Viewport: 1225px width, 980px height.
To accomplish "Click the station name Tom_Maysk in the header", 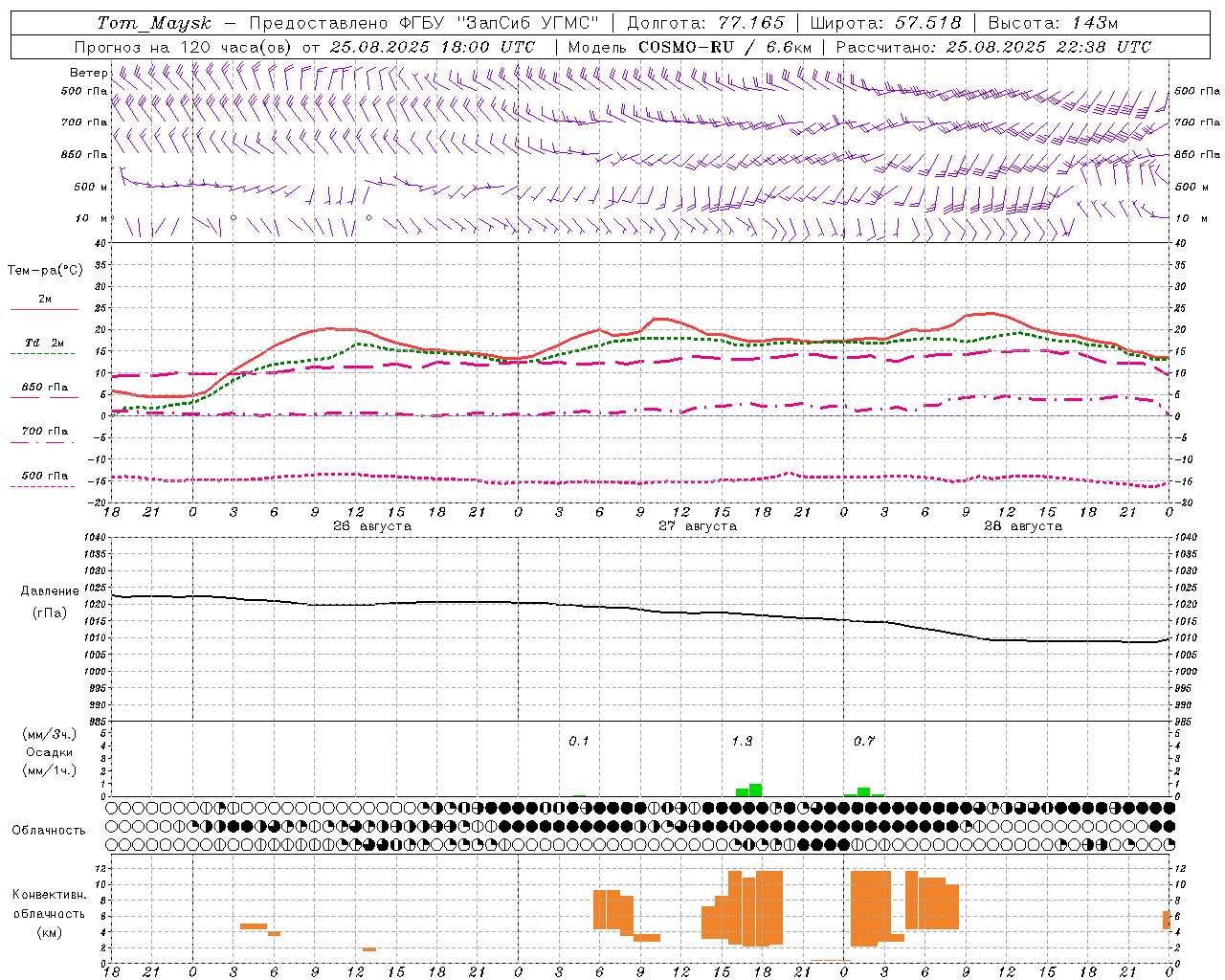I will pos(154,23).
